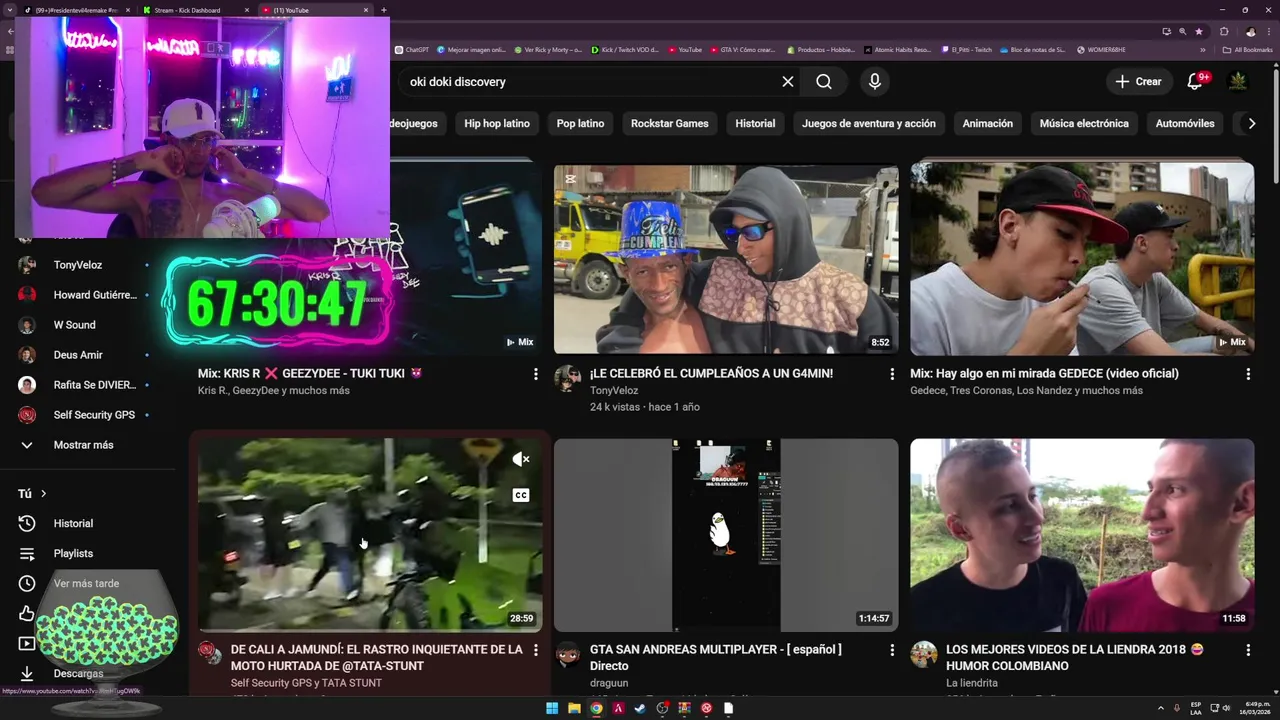Viewport: 1280px width, 720px height.
Task: Open a new browser tab with the plus
Action: [x=384, y=10]
